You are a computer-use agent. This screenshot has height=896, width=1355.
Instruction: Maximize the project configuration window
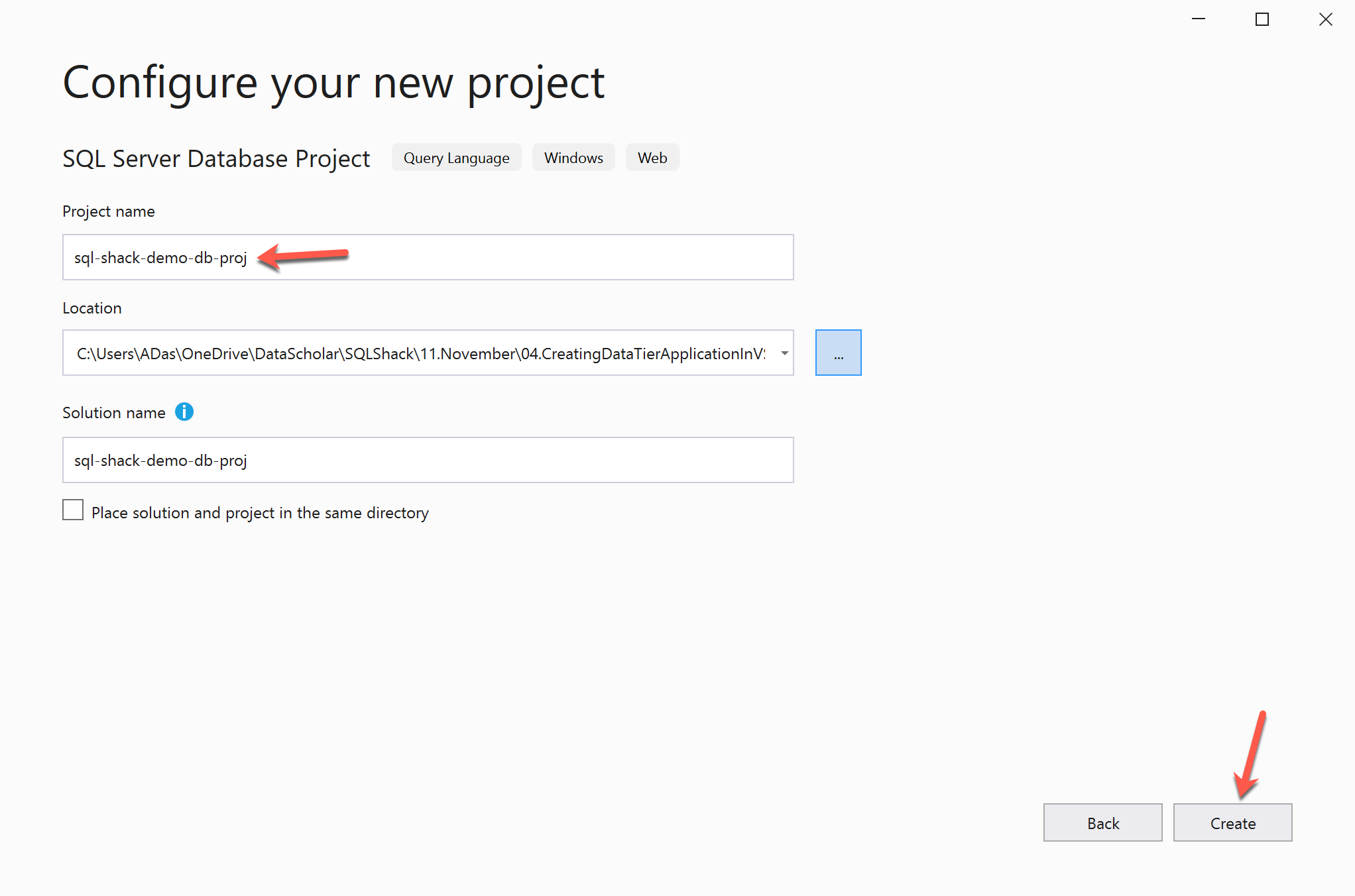(1262, 19)
